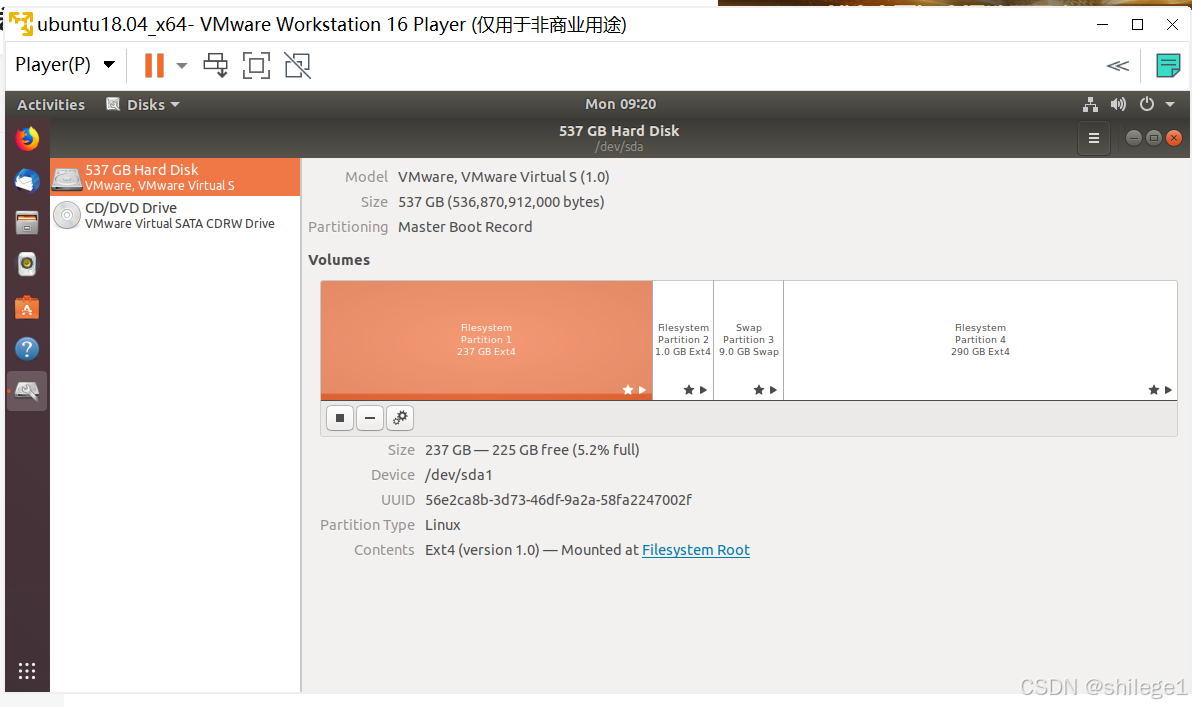Open the VMware notes icon
Screen dimensions: 1192x707
(1168, 65)
